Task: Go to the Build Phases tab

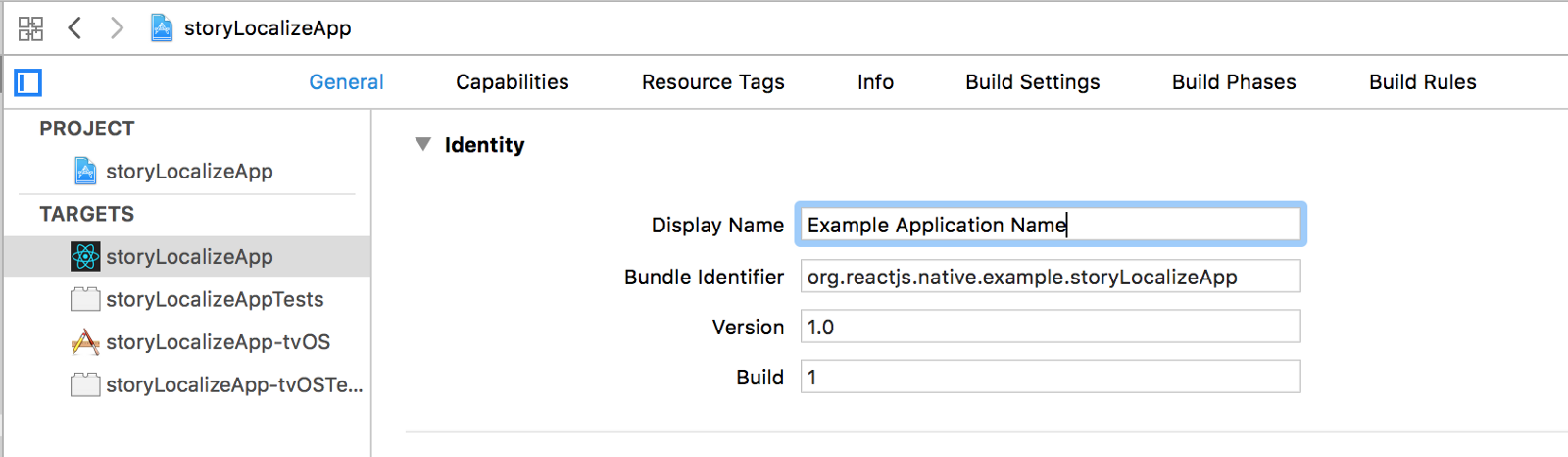Action: (x=1234, y=82)
